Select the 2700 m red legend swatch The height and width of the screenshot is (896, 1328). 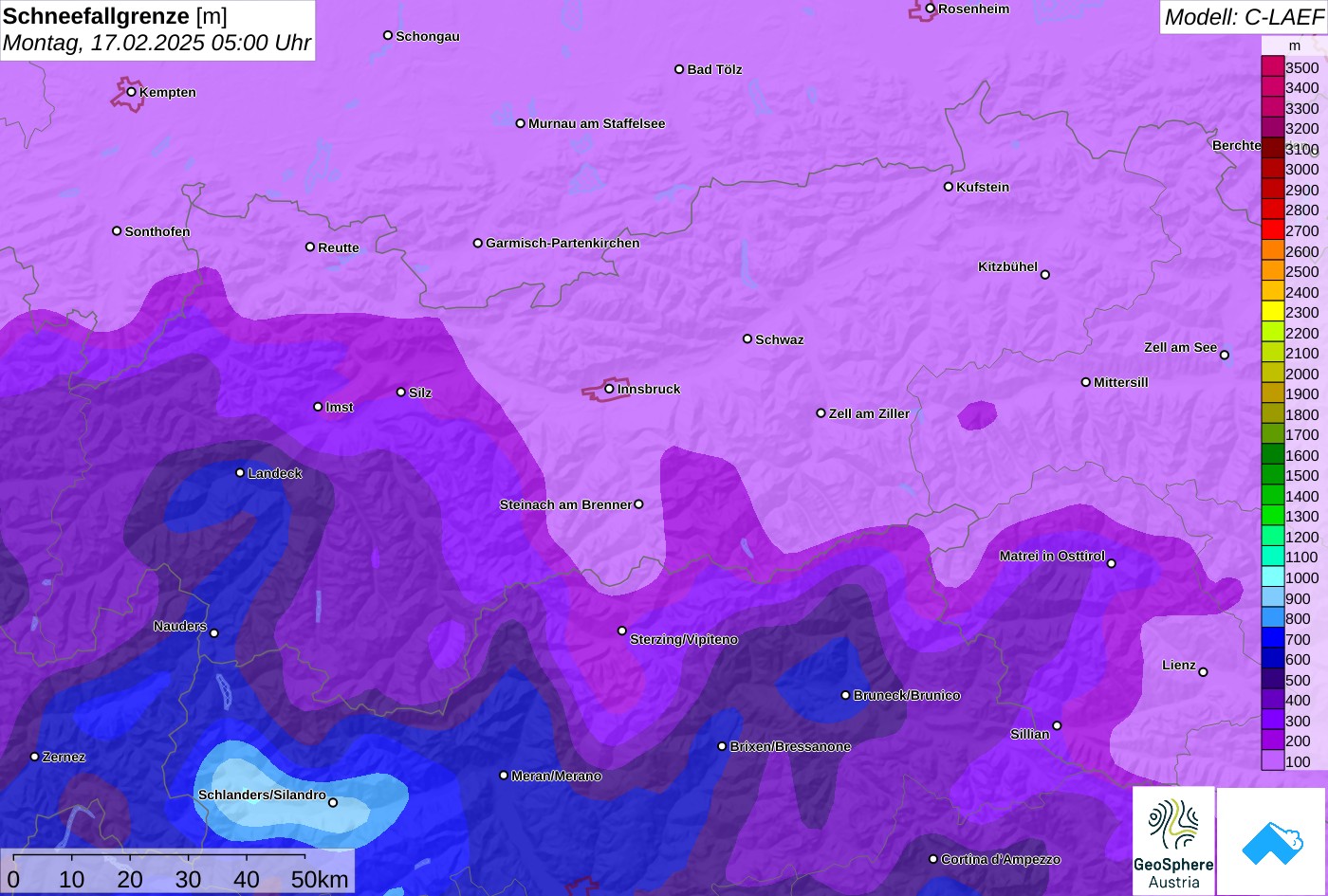[x=1272, y=229]
